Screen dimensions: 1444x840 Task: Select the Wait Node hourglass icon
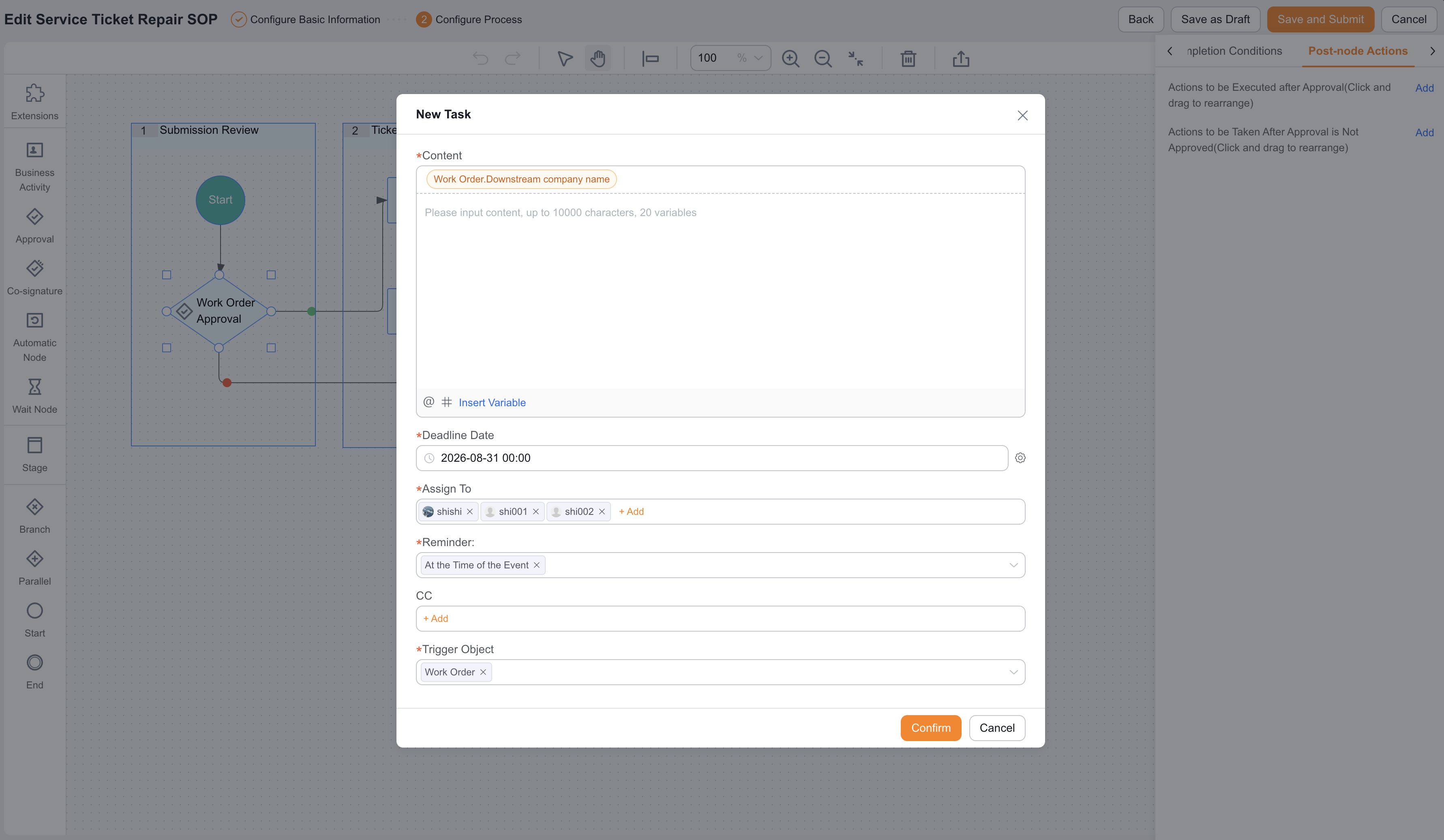pos(34,387)
